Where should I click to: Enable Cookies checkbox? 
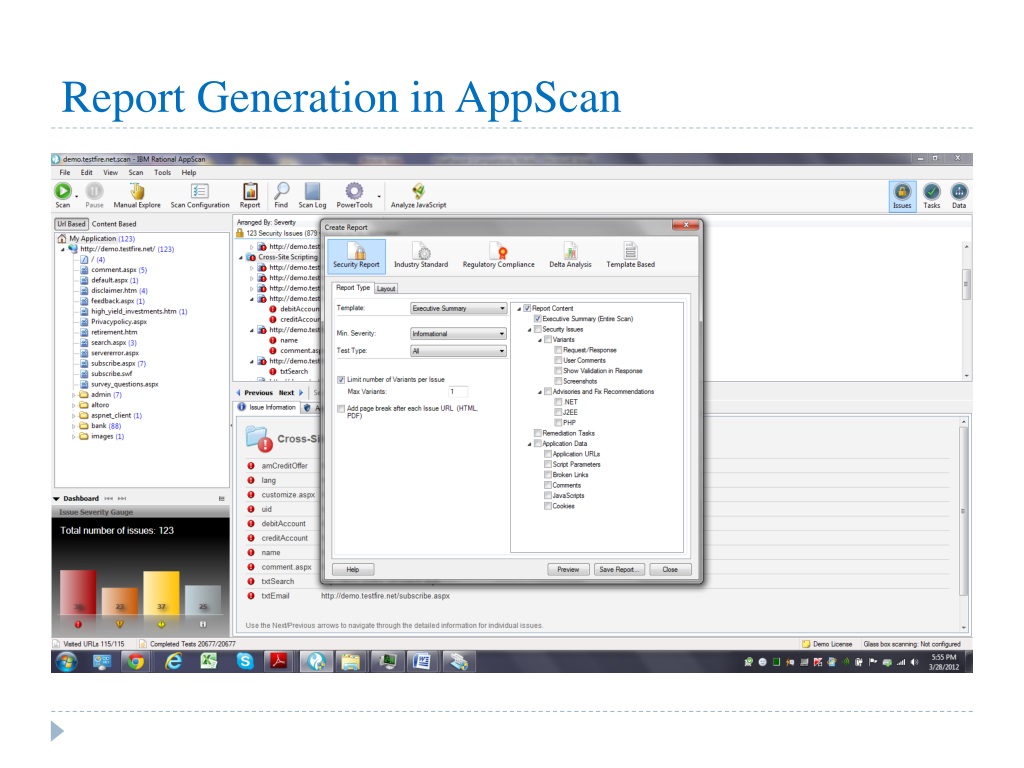pyautogui.click(x=548, y=506)
